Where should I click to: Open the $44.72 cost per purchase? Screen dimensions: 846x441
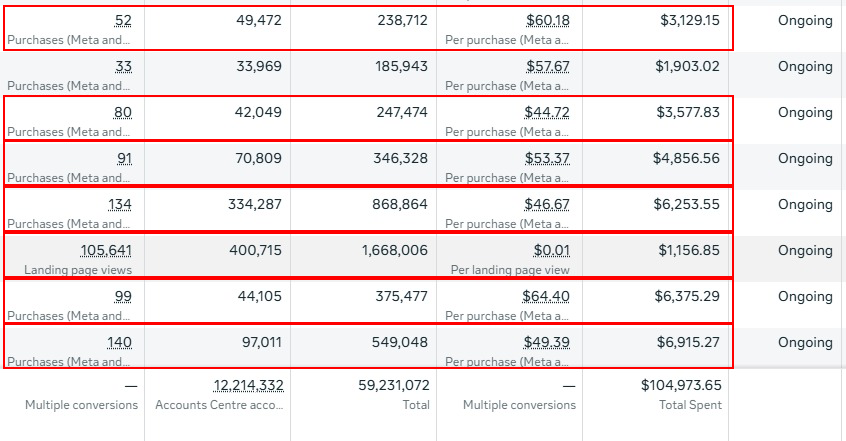pos(548,113)
